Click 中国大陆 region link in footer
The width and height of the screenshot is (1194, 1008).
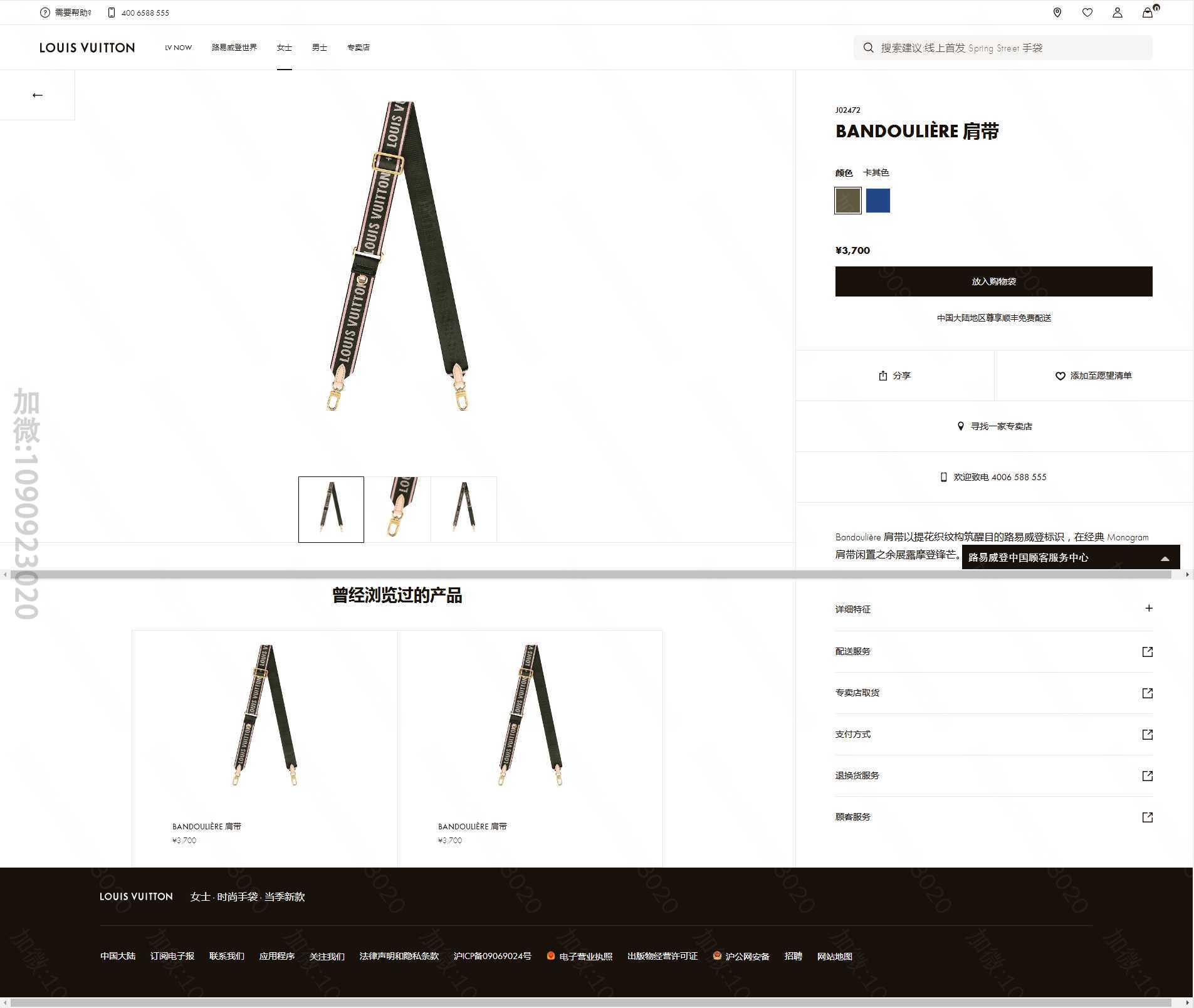click(118, 956)
